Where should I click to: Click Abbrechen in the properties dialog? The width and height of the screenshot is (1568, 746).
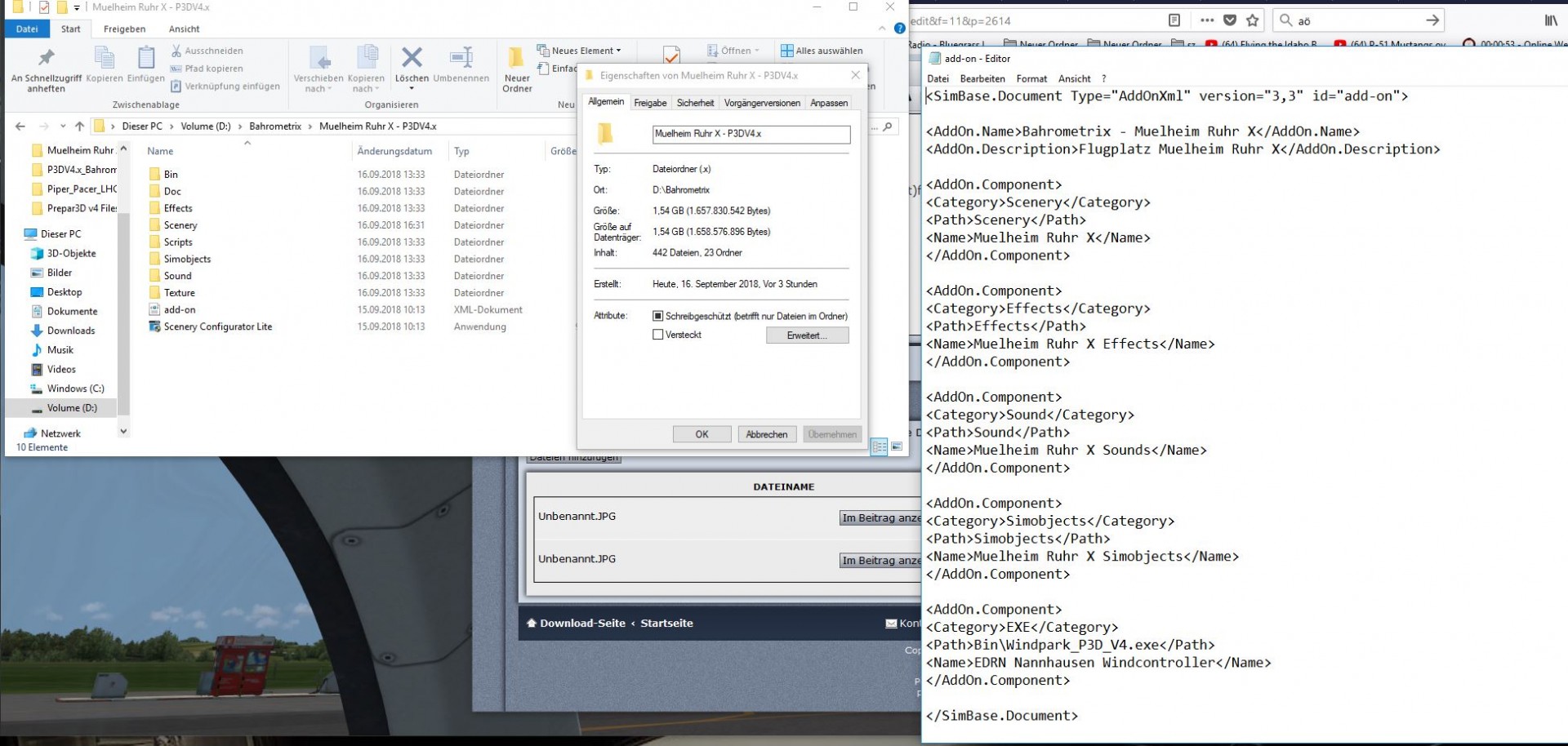[x=767, y=434]
